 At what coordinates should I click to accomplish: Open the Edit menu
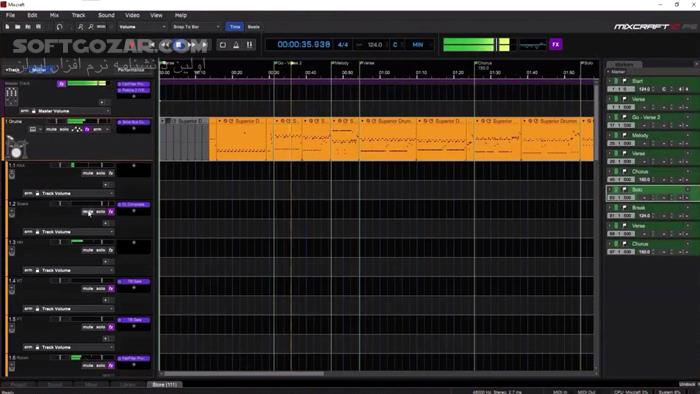coord(32,15)
